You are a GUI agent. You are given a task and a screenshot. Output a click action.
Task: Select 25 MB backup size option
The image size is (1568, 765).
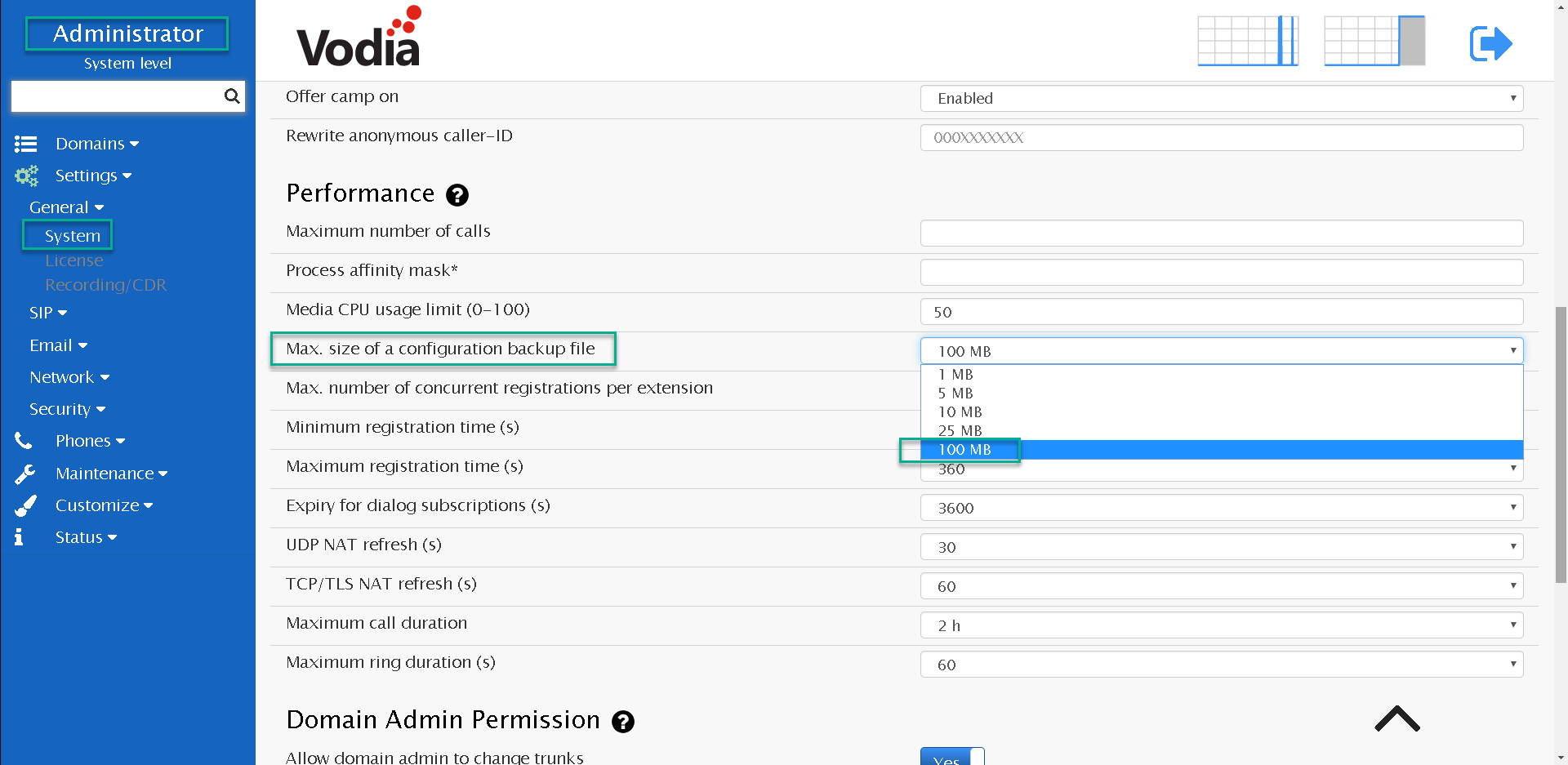point(1222,431)
